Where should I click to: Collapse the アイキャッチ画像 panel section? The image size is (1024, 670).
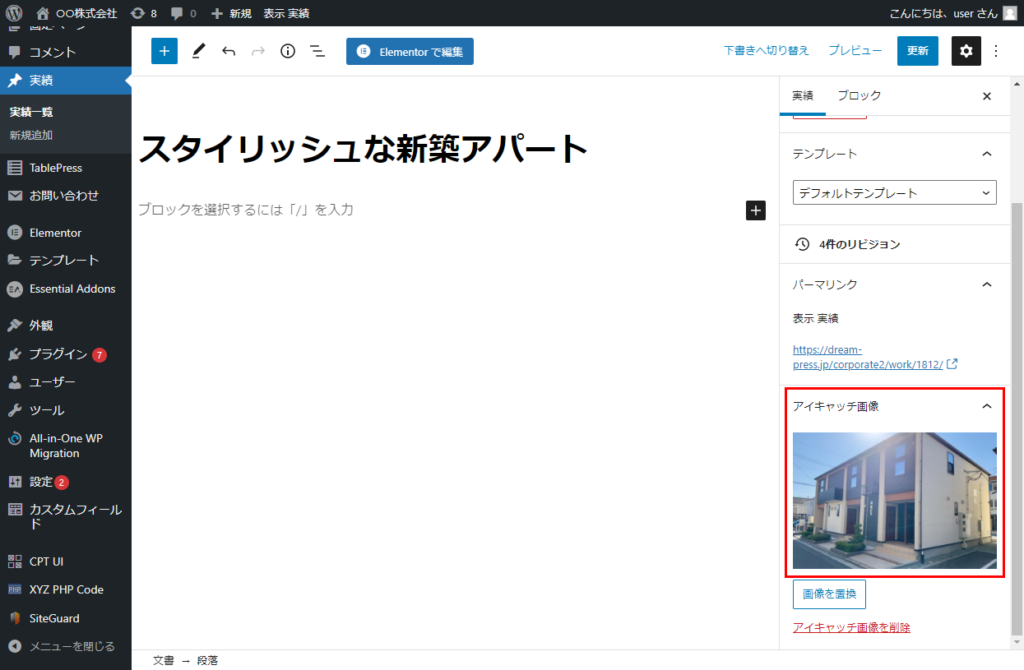click(987, 406)
